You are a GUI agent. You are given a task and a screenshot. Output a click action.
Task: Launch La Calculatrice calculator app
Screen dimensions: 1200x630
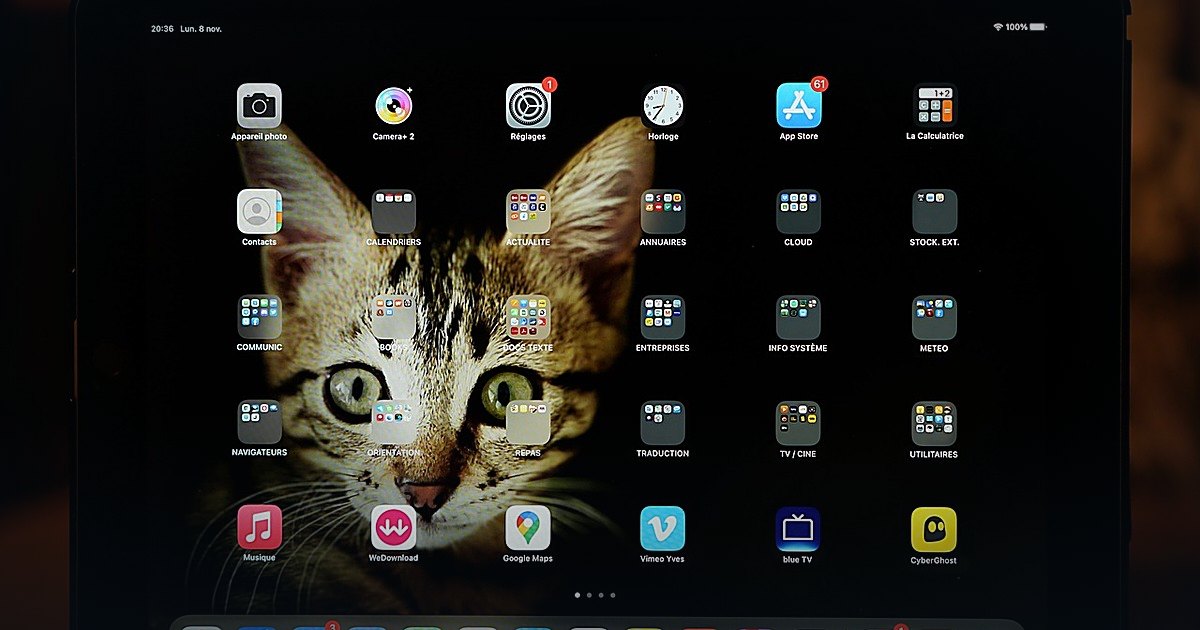click(x=934, y=106)
